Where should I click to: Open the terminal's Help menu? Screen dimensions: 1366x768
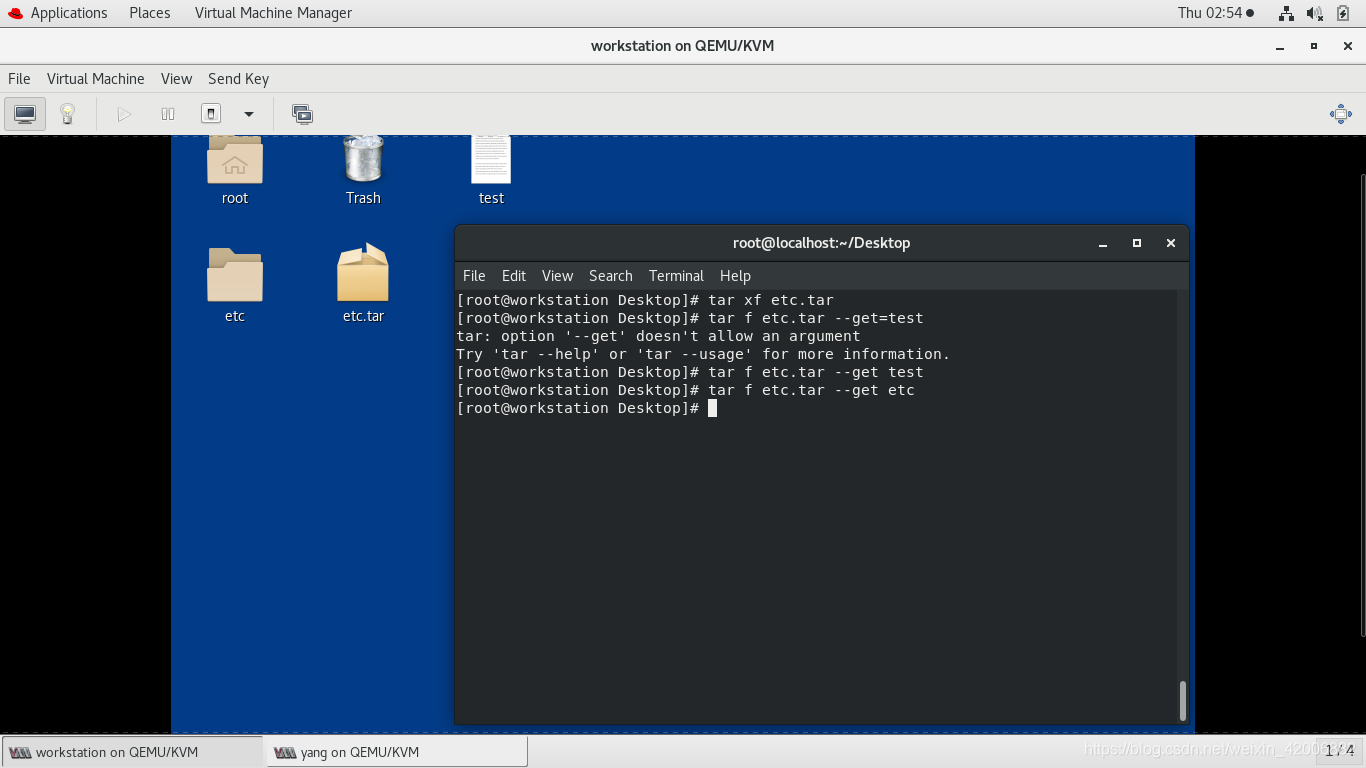735,276
